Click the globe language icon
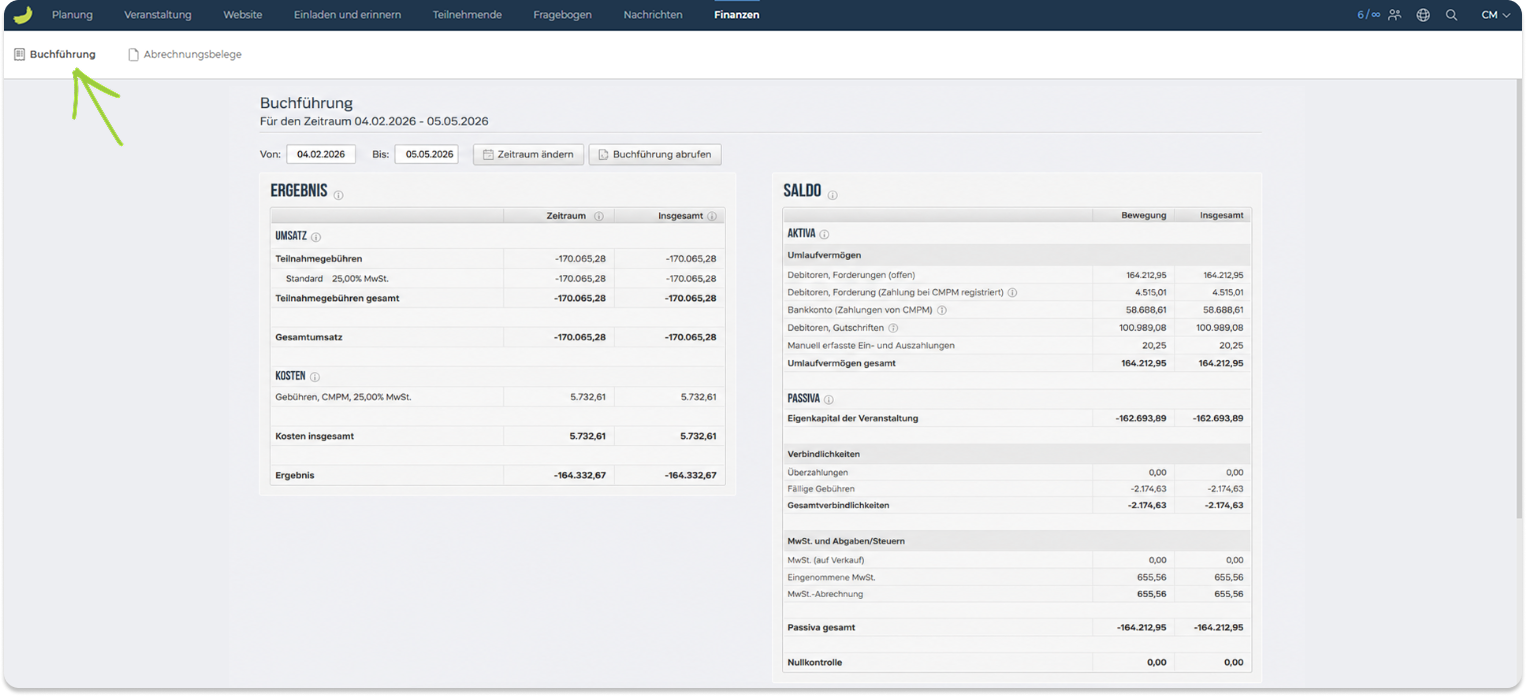The height and width of the screenshot is (696, 1526). 1423,15
